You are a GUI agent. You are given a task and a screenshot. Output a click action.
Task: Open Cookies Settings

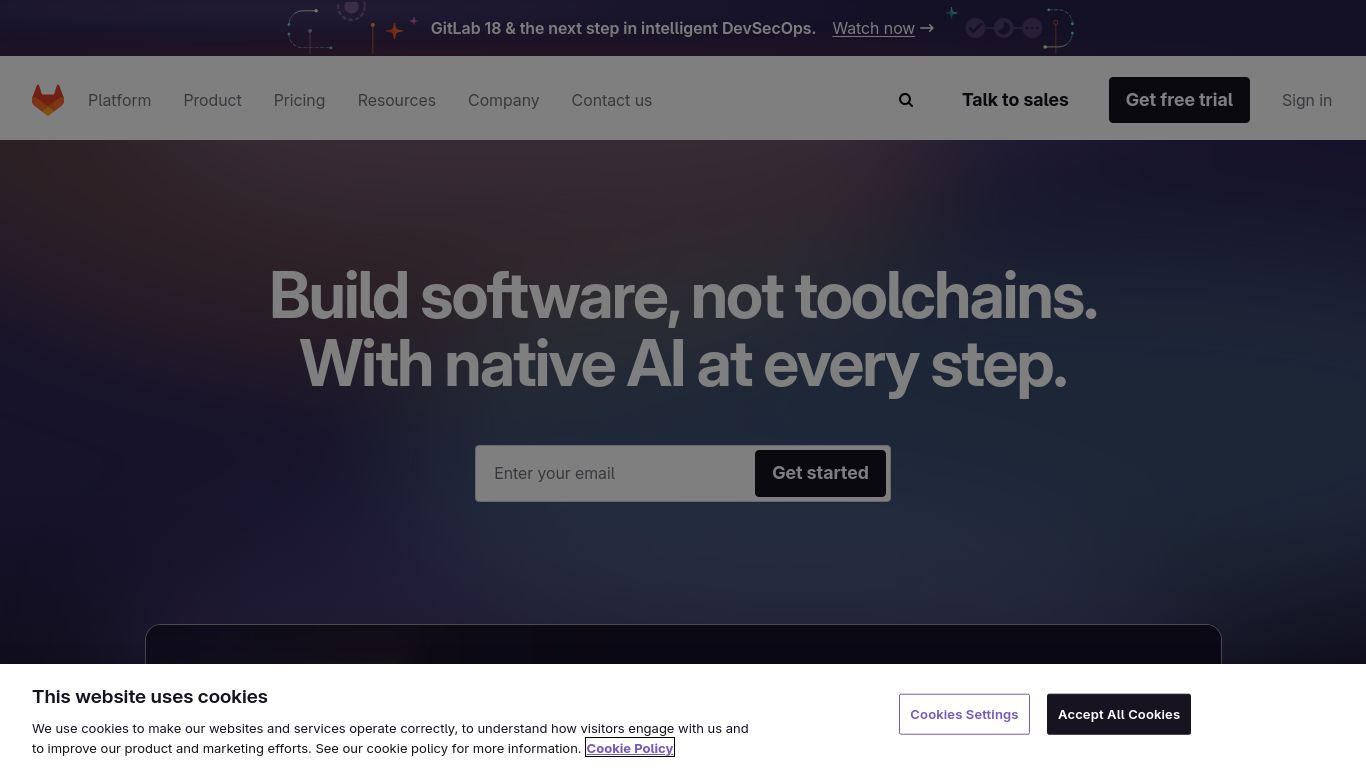tap(964, 714)
